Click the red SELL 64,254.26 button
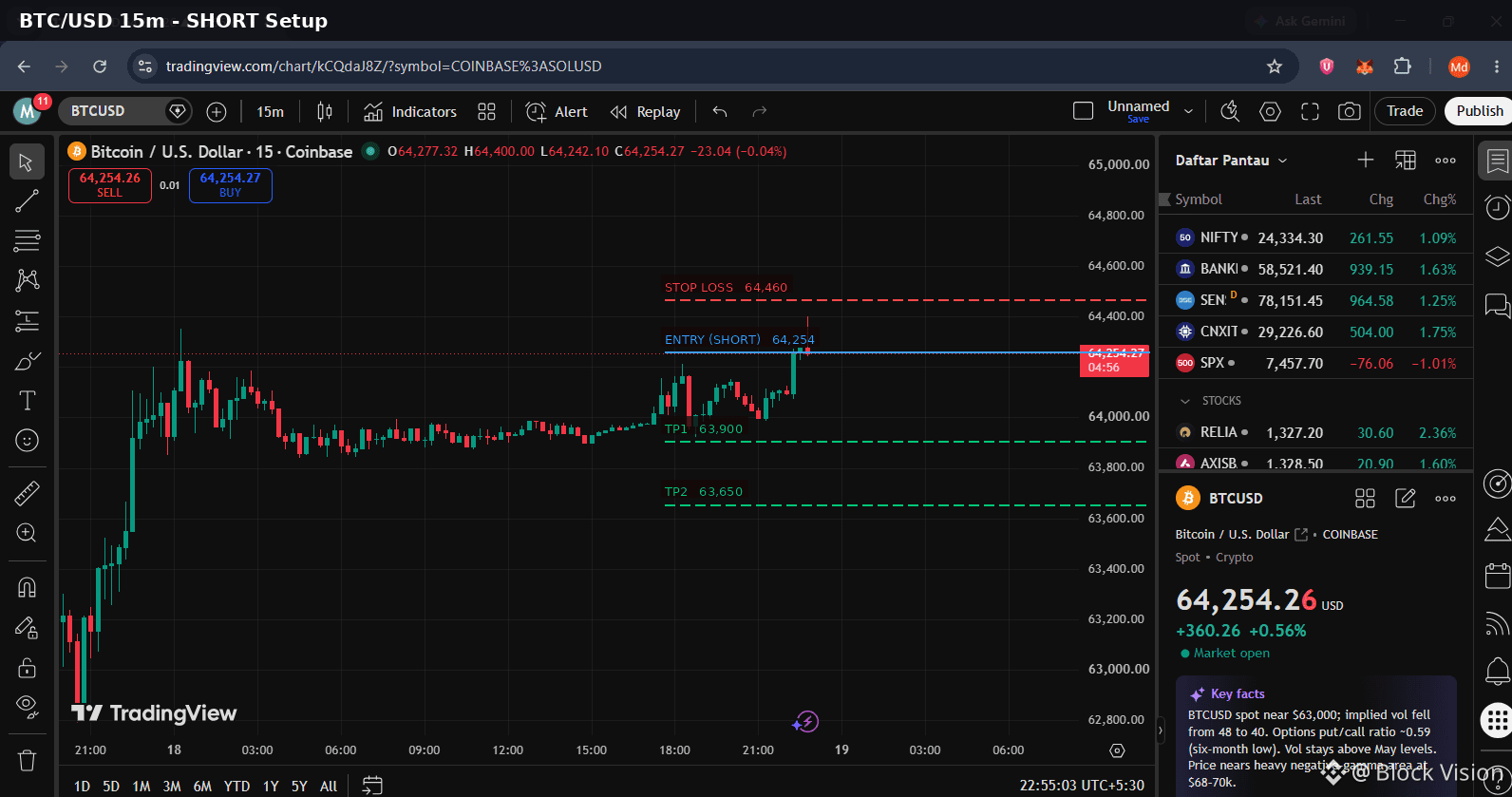 pos(110,185)
